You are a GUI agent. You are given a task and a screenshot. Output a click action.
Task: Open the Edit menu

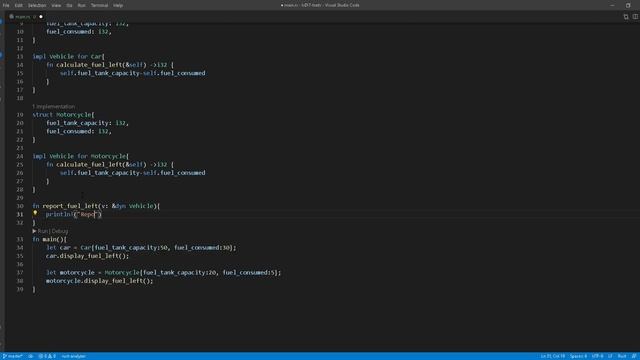coord(19,5)
